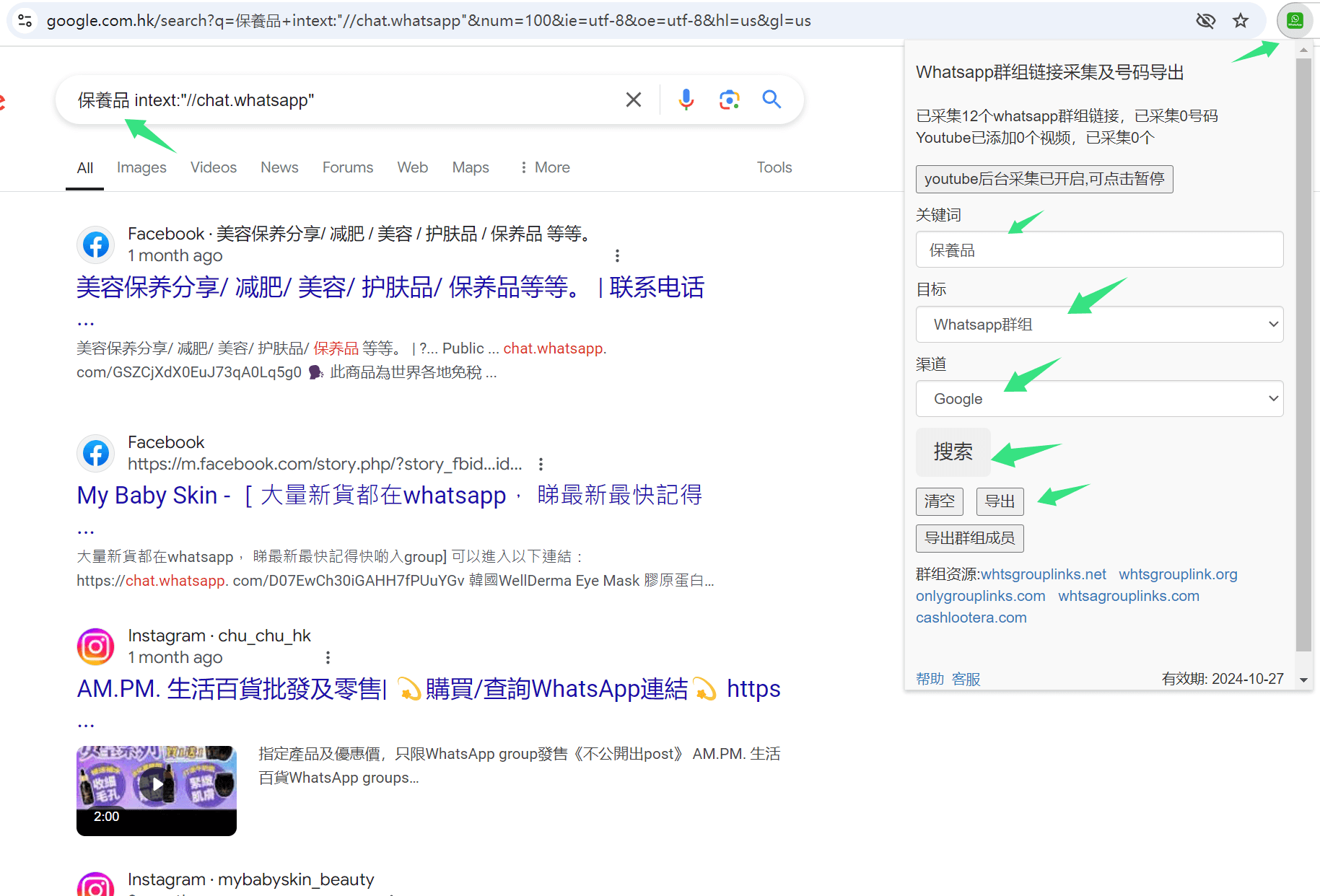Screen dimensions: 1320x896
Task: Open the first Facebook result's three-dot menu
Action: (x=617, y=255)
